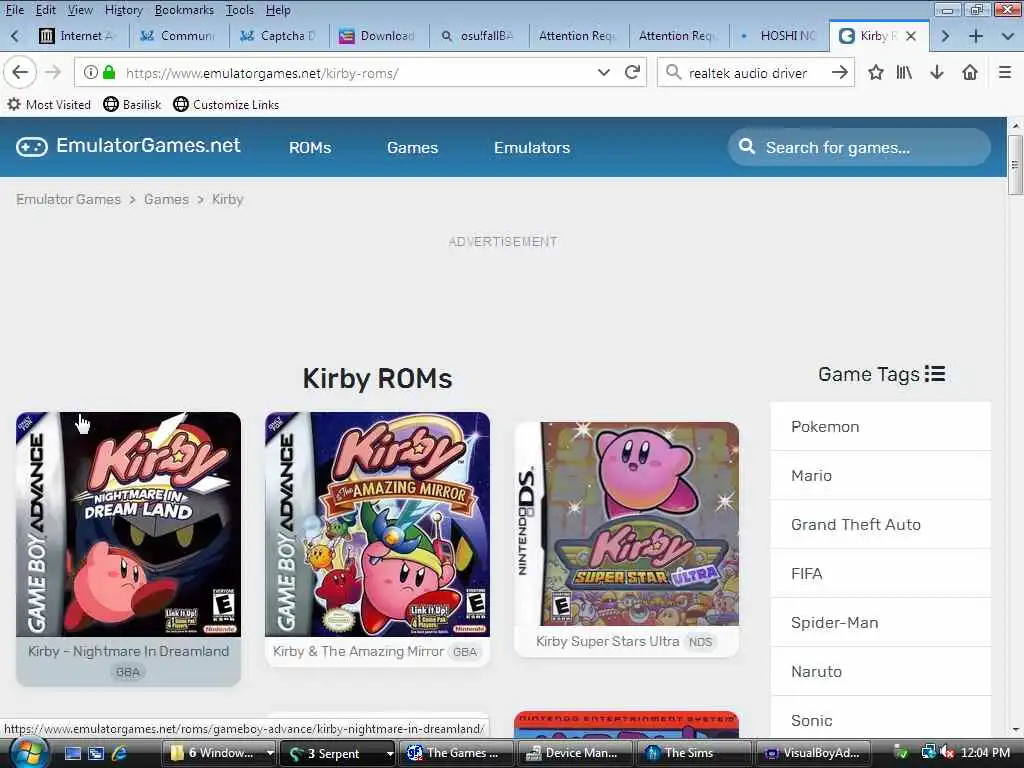Click the Search for games input field
This screenshot has width=1024, height=768.
point(859,147)
